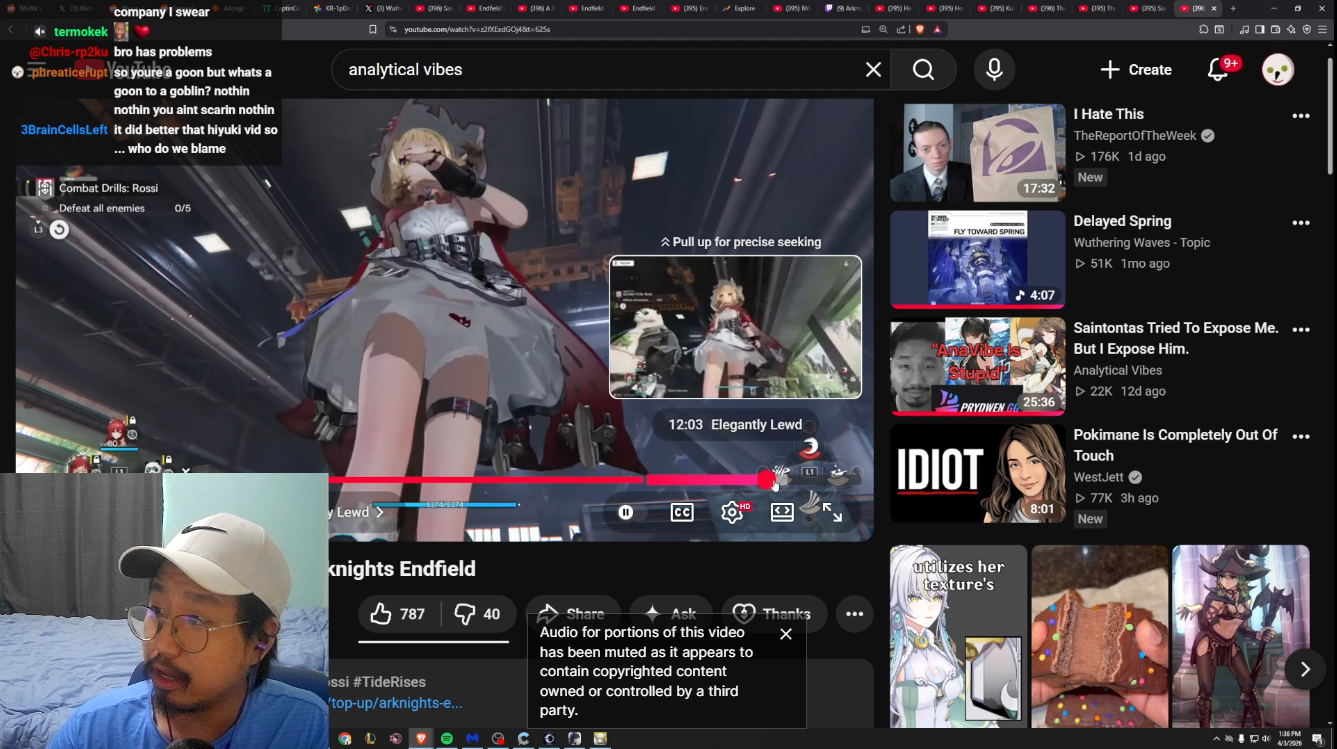Open YouTube notifications bell

[1218, 70]
